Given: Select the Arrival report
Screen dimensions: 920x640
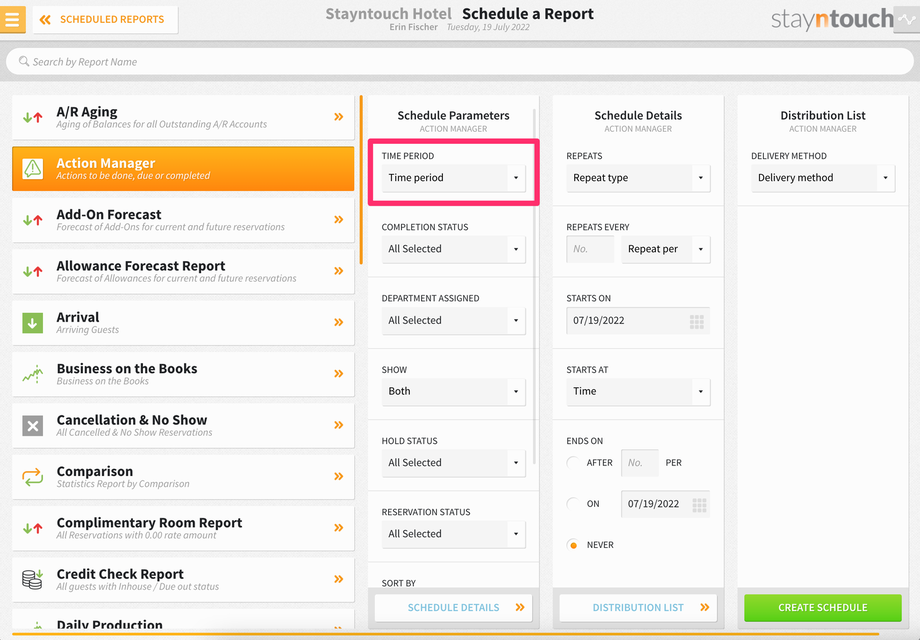Looking at the screenshot, I should click(x=183, y=323).
